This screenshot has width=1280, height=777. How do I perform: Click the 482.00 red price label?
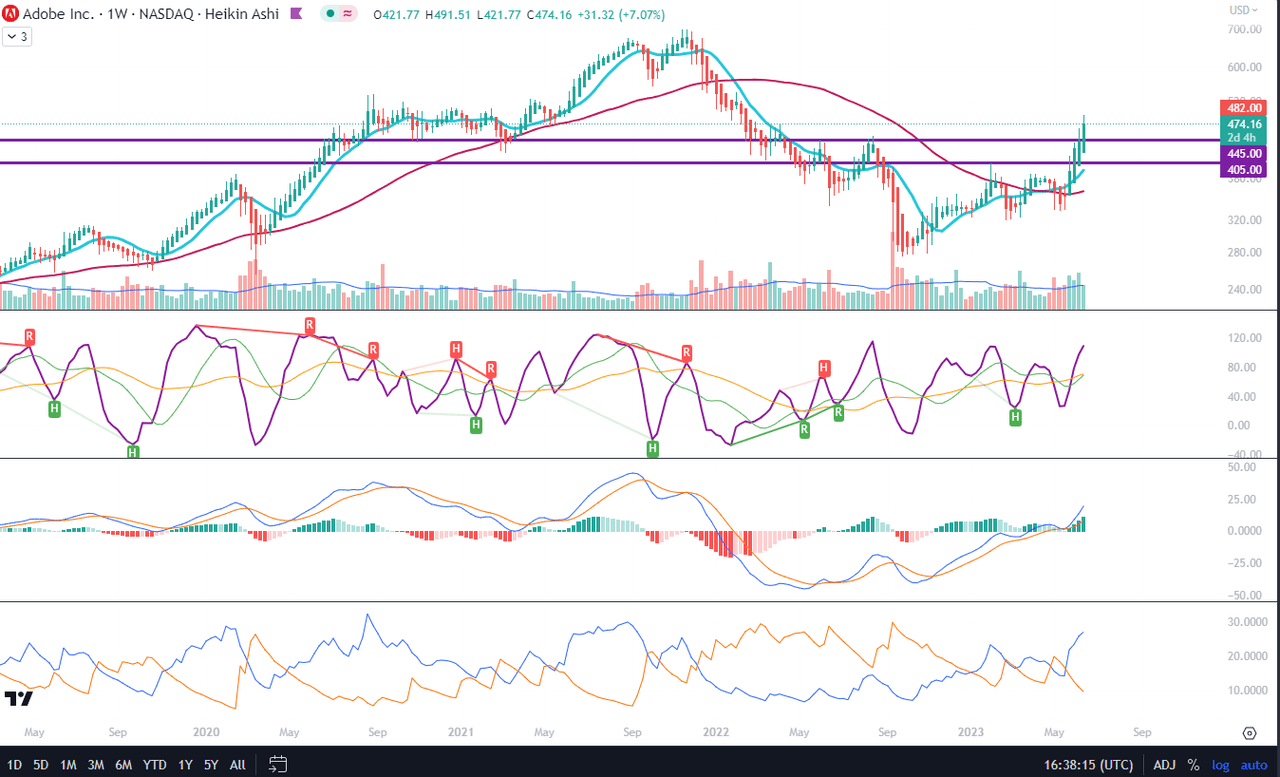[x=1245, y=107]
